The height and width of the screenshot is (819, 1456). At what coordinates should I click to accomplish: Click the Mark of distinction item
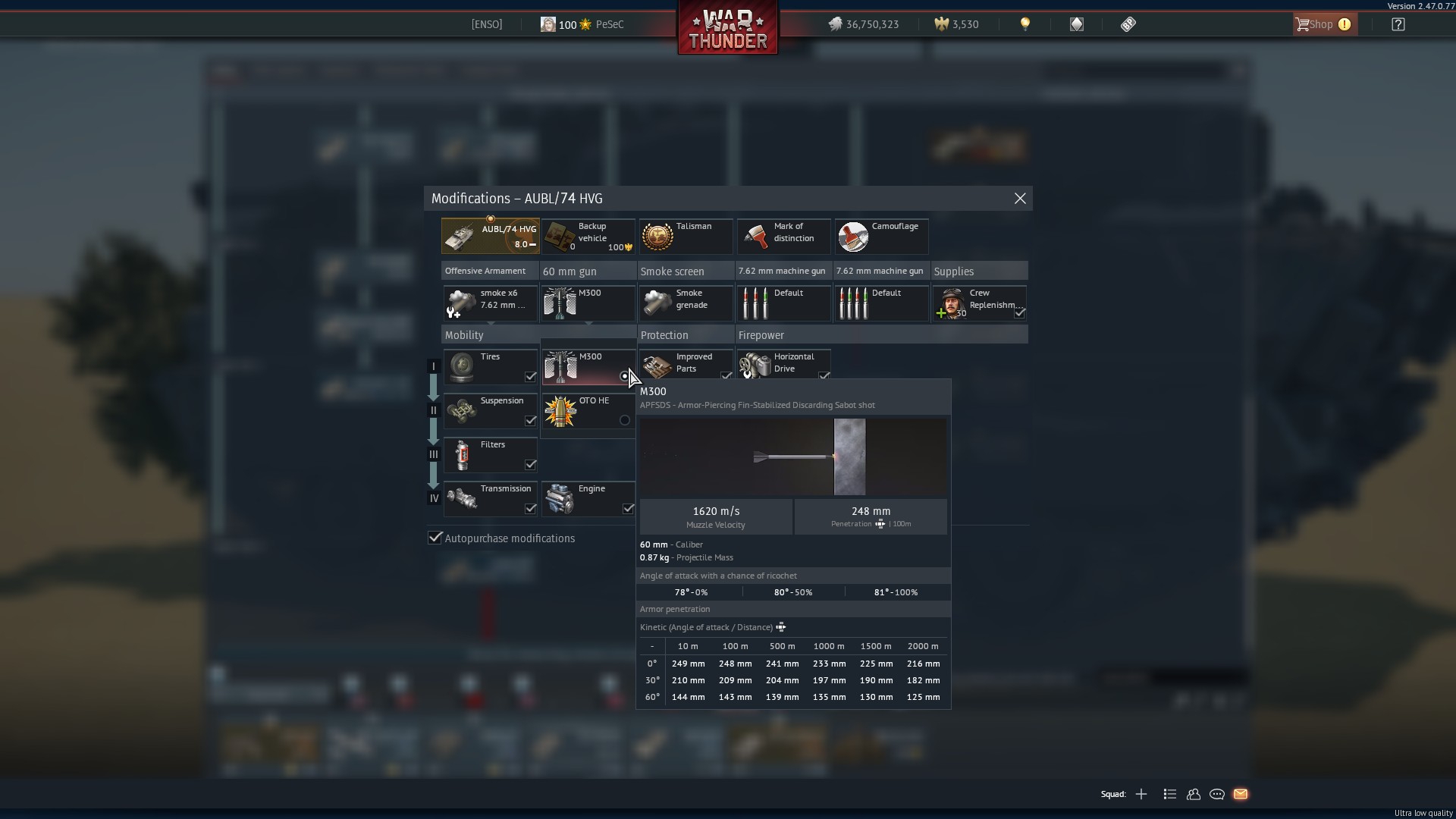click(783, 237)
